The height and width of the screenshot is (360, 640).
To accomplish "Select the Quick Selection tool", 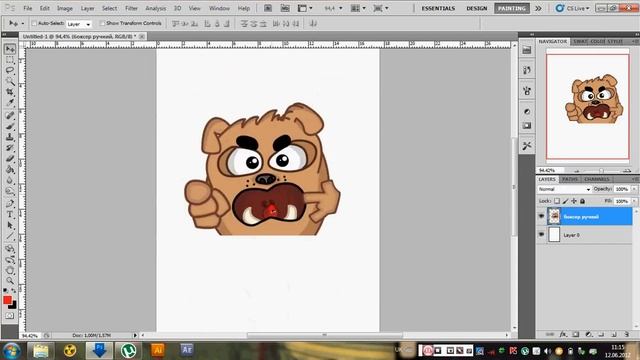I will click(x=10, y=81).
